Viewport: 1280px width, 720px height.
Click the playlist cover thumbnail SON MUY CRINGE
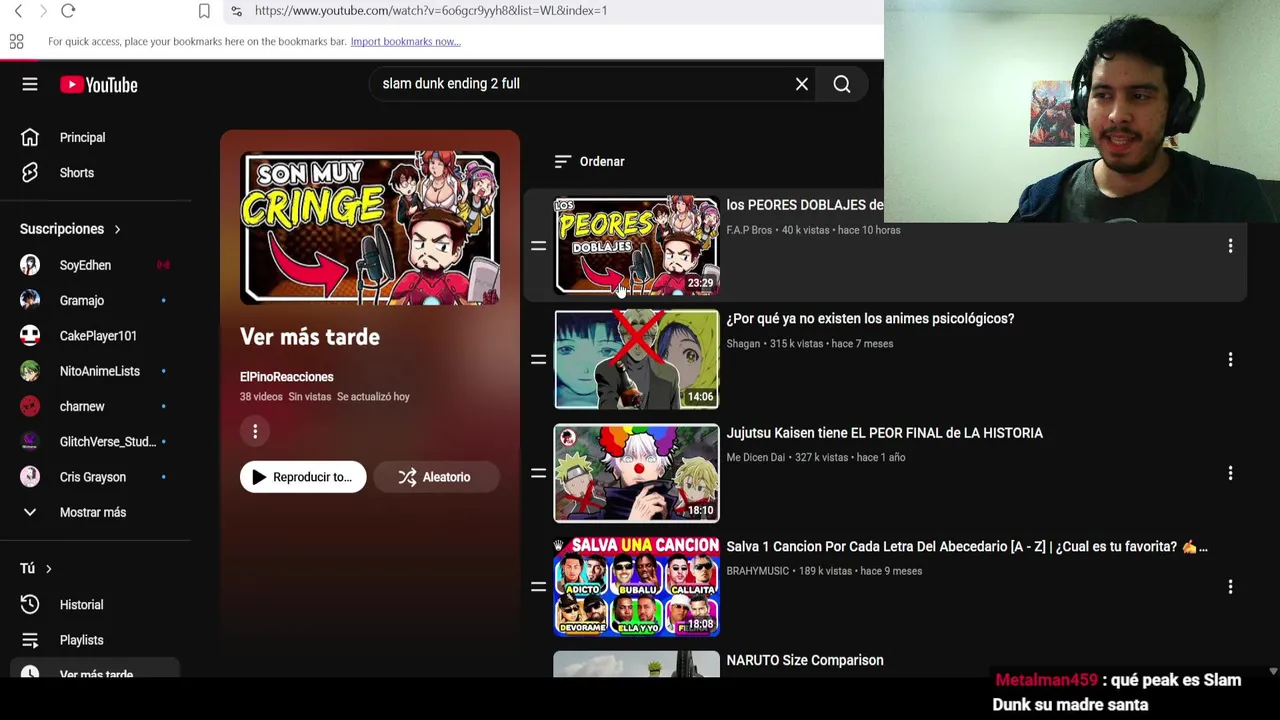370,228
